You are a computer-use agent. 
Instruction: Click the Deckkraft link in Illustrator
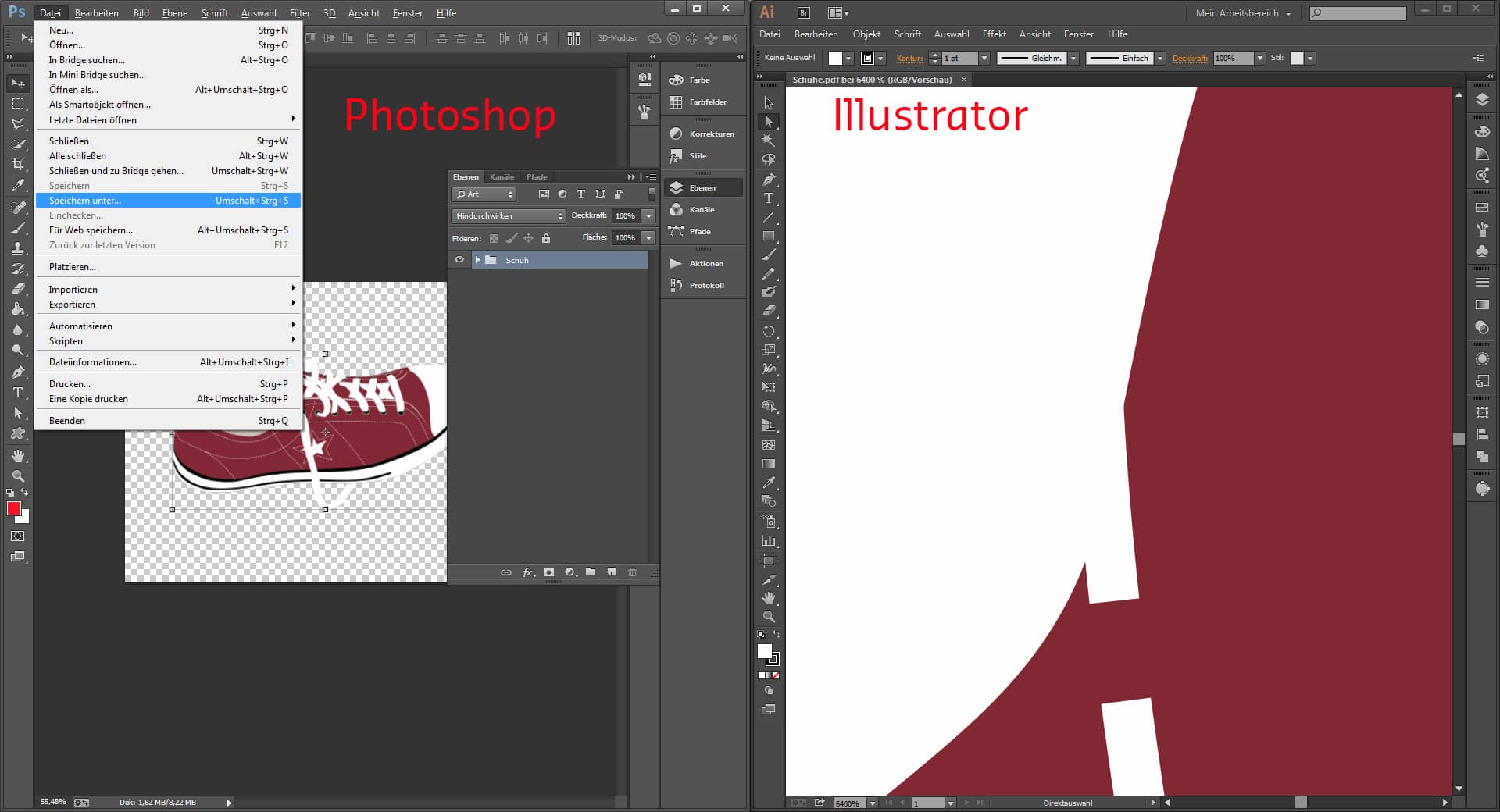[1190, 59]
